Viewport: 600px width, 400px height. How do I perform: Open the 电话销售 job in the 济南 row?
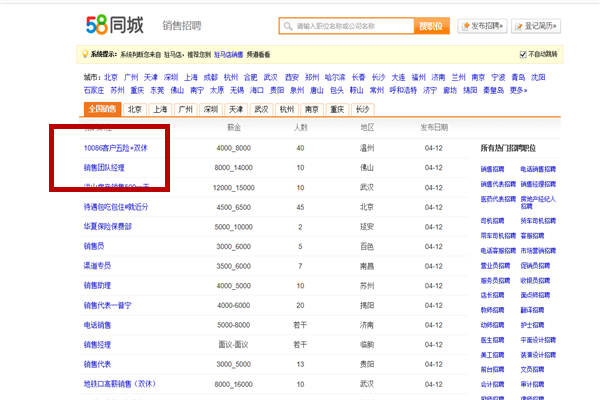97,325
